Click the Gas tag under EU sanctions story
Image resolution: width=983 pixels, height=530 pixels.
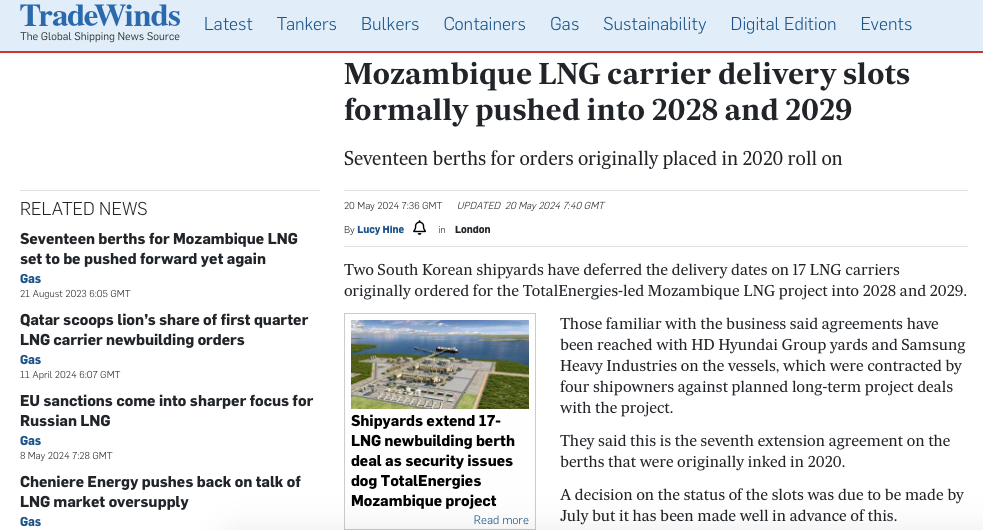coord(30,440)
